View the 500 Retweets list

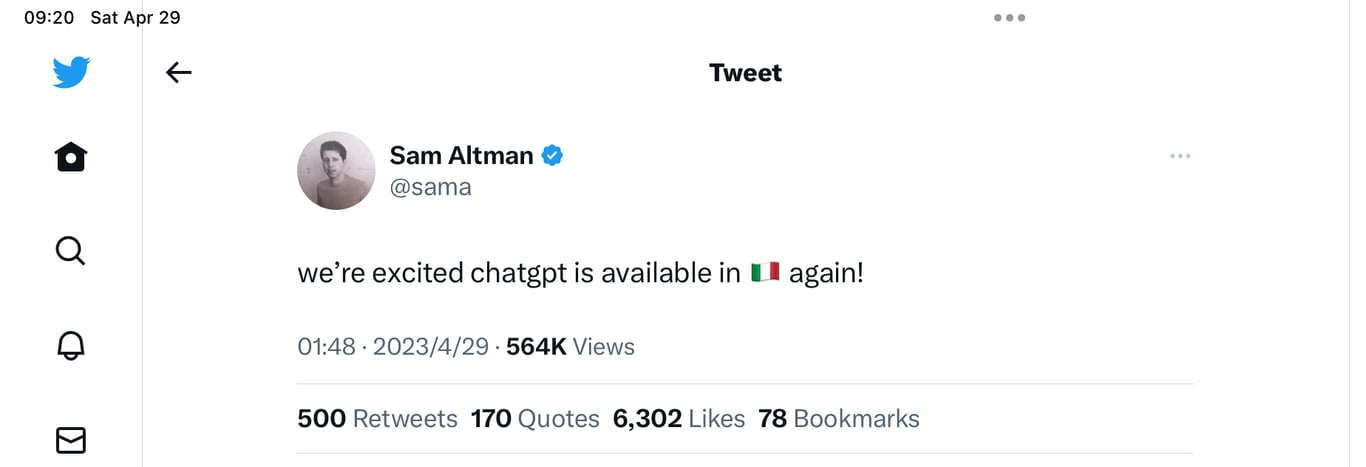coord(377,419)
